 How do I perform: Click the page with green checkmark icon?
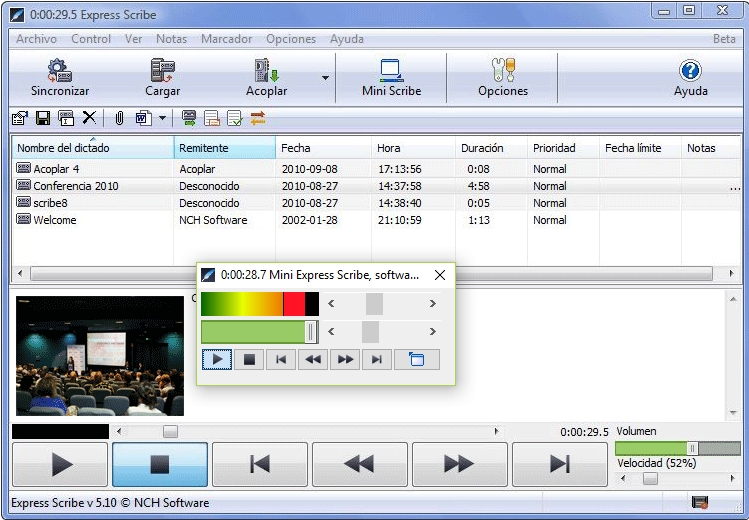[235, 117]
